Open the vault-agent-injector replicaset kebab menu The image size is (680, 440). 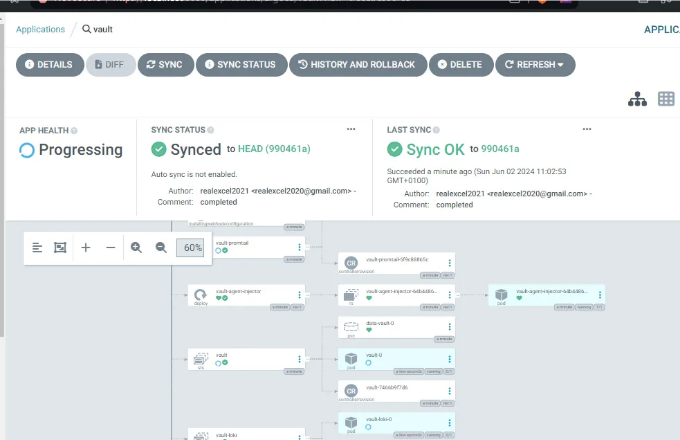click(449, 295)
